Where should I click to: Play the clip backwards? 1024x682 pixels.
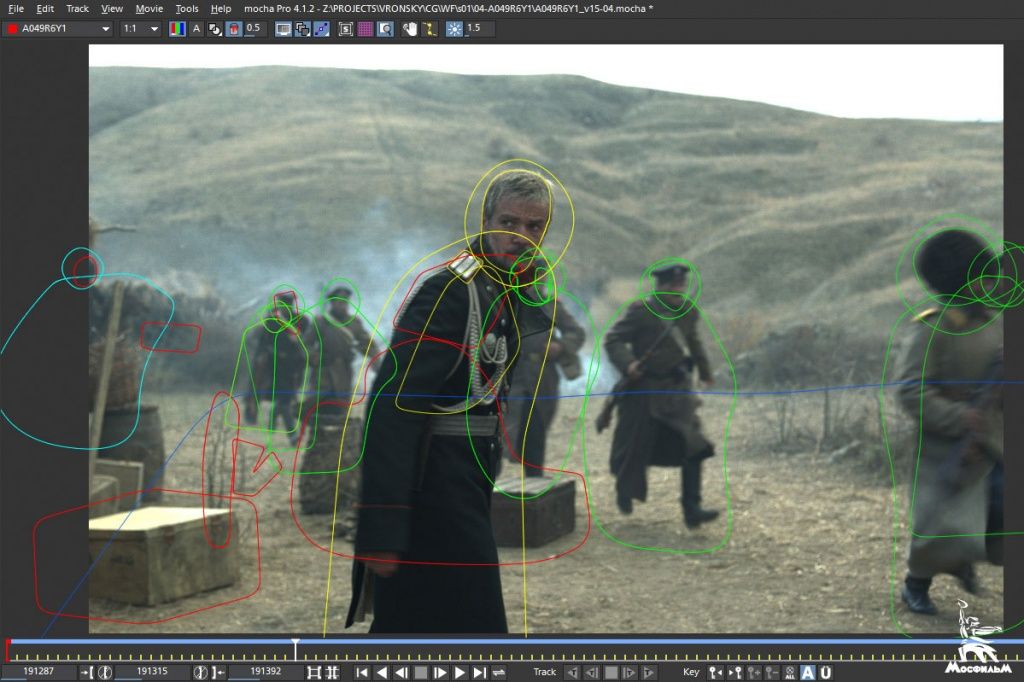[382, 672]
